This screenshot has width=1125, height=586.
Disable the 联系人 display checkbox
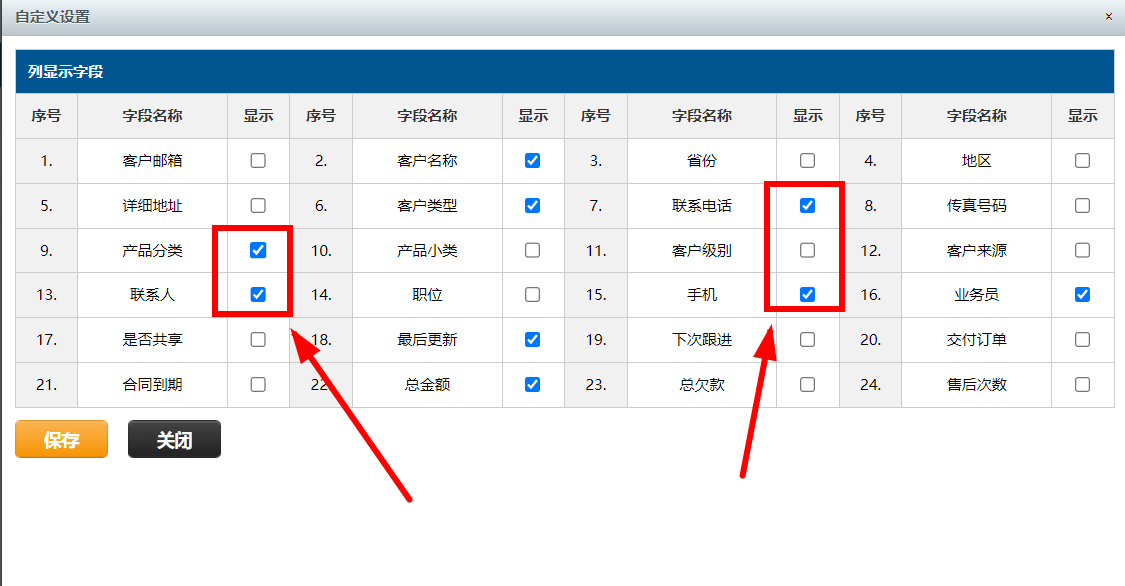point(258,295)
